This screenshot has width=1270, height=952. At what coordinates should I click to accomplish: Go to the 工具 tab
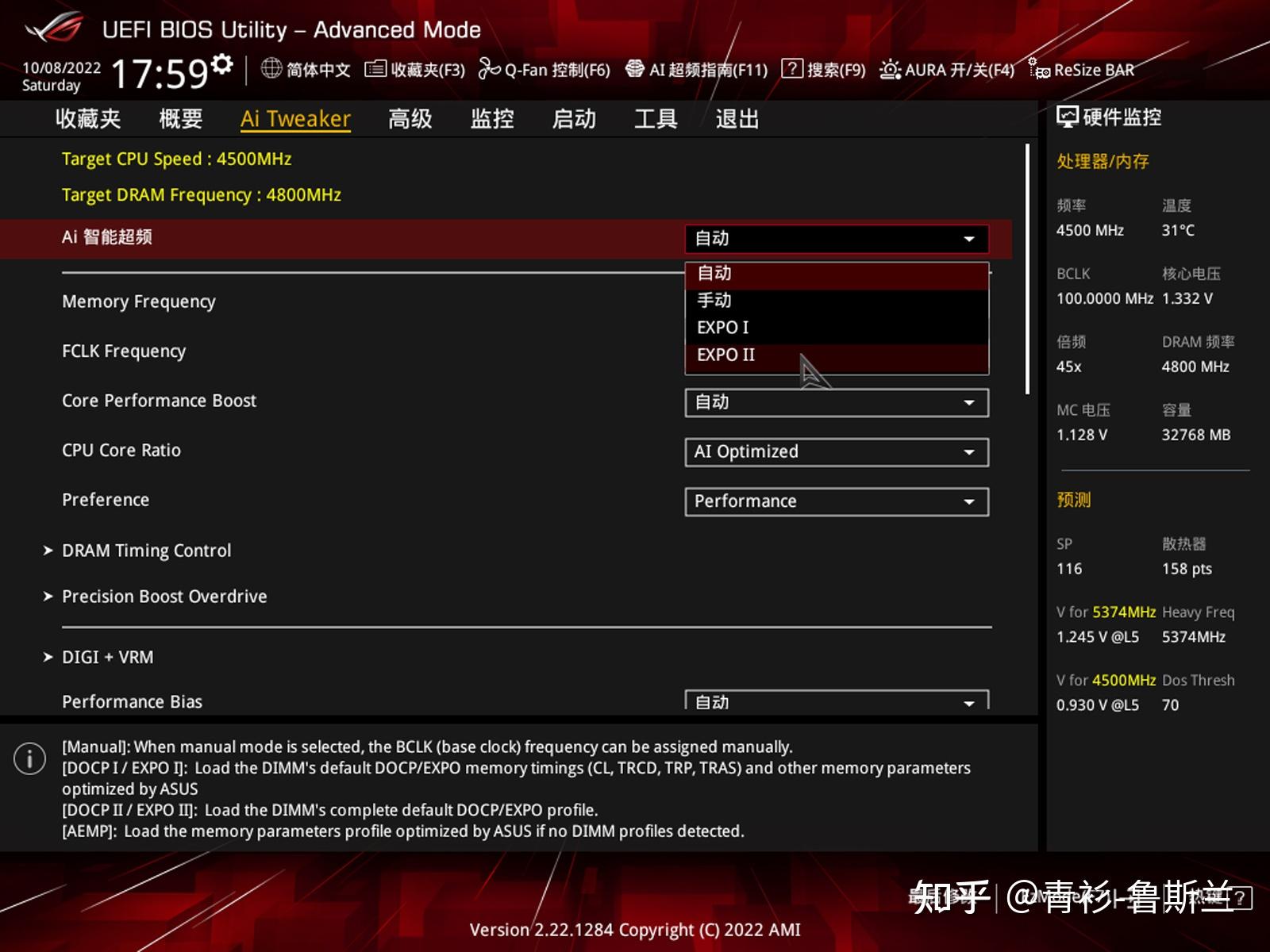click(x=656, y=119)
